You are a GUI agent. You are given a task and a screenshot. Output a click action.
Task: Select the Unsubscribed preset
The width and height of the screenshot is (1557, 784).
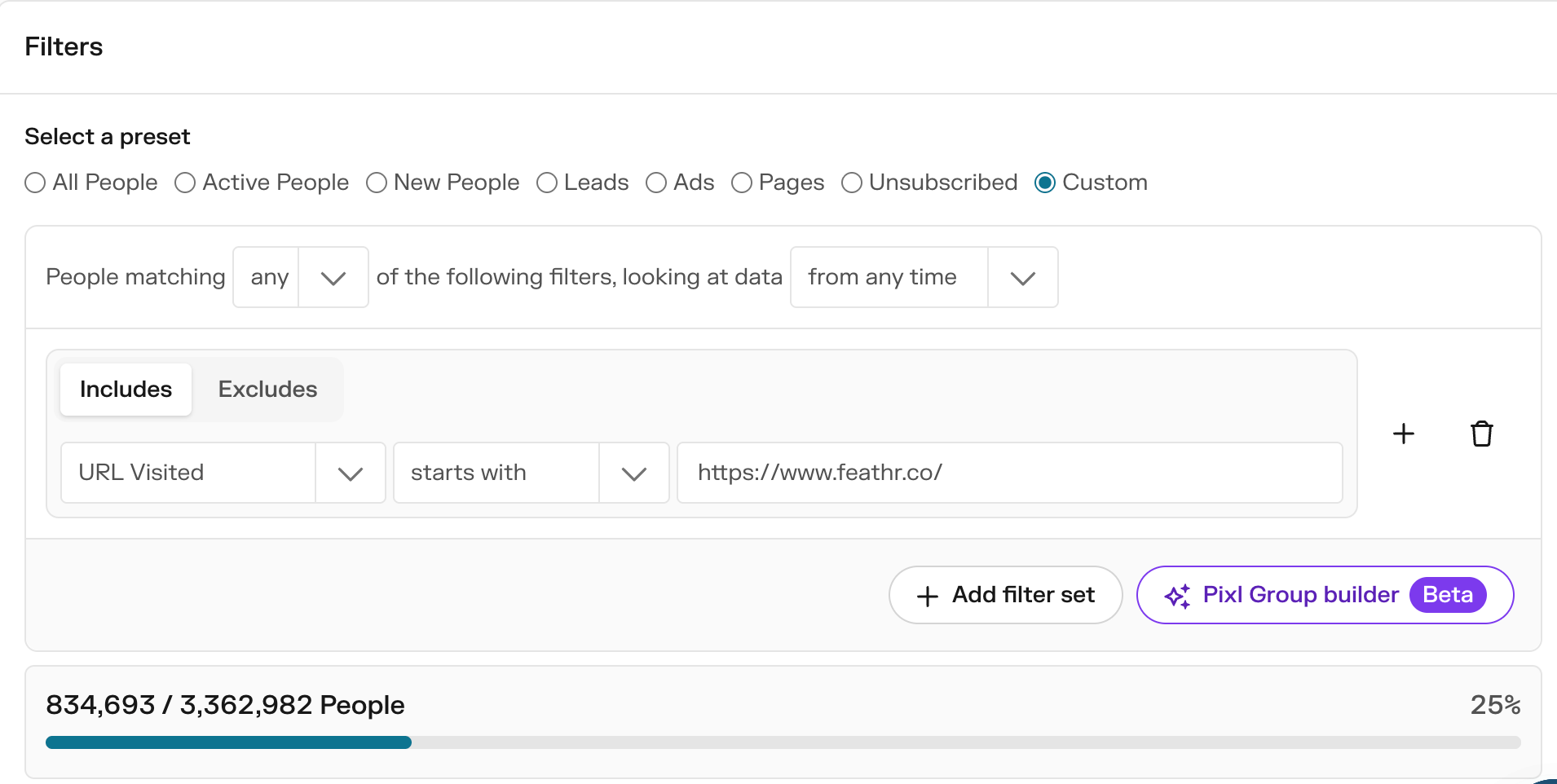click(x=852, y=183)
